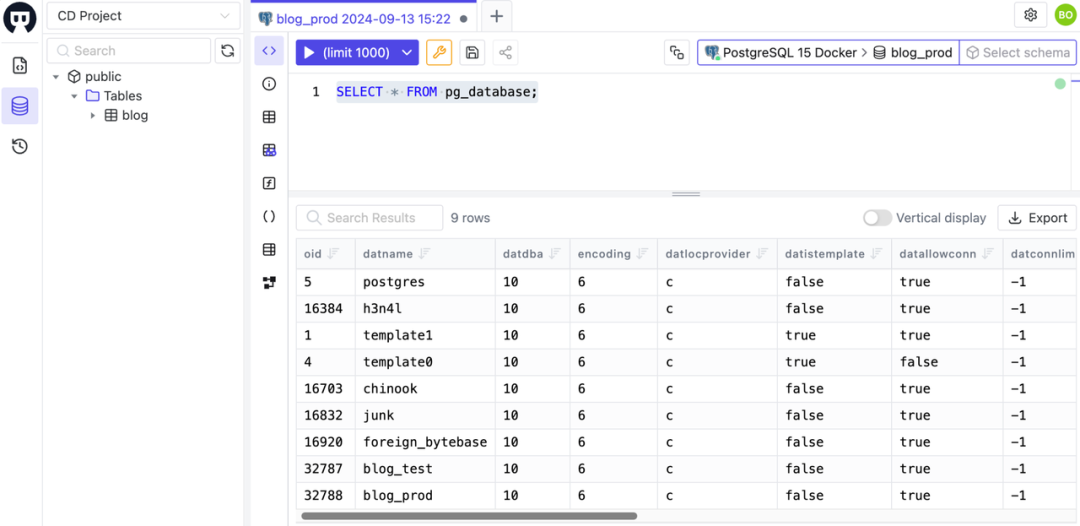Screen dimensions: 1080x526
Task: Show the views panel icon
Action: (269, 150)
